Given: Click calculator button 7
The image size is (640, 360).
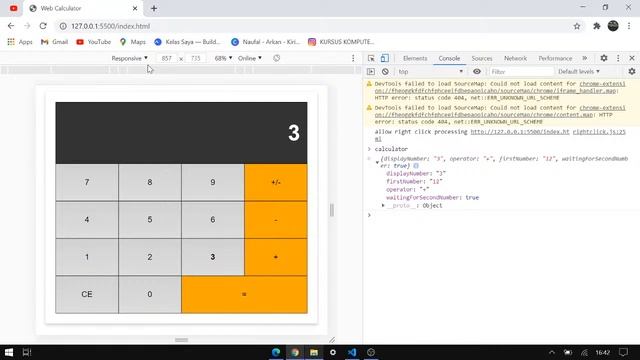Looking at the screenshot, I should [87, 182].
